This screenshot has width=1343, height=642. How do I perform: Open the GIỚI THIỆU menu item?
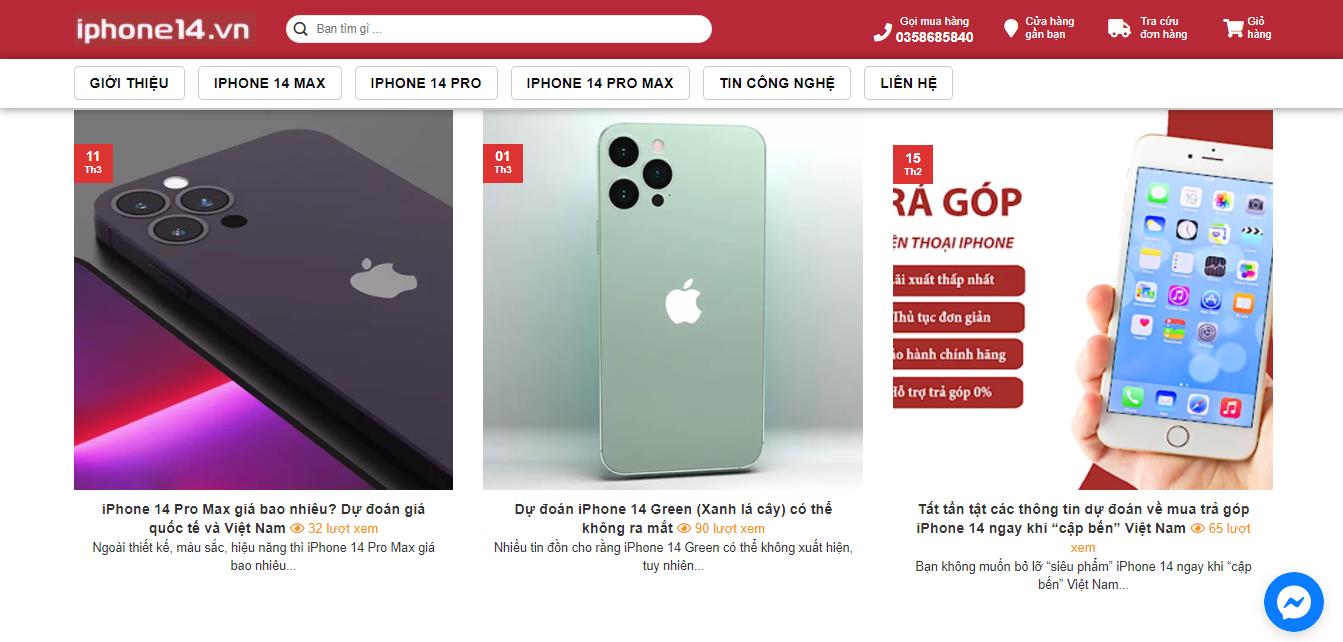129,83
